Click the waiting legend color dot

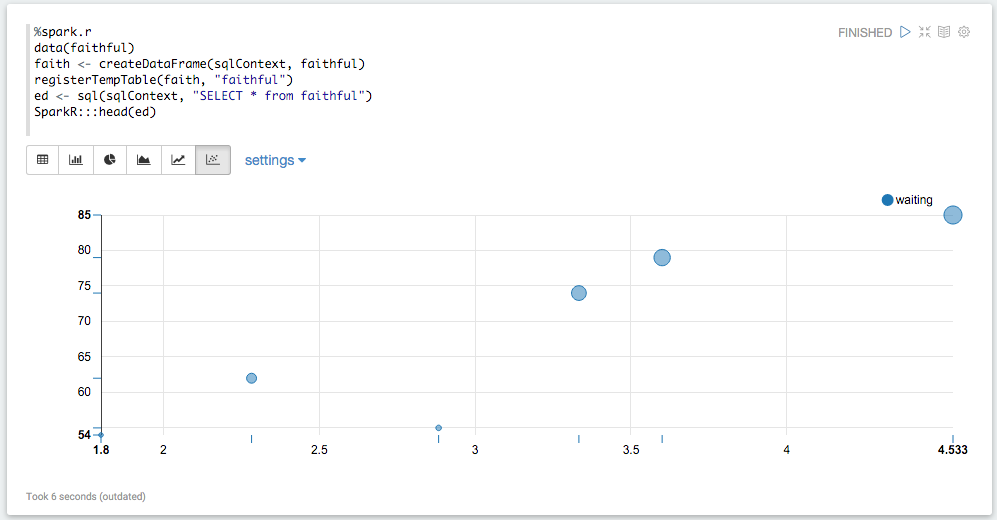coord(887,200)
